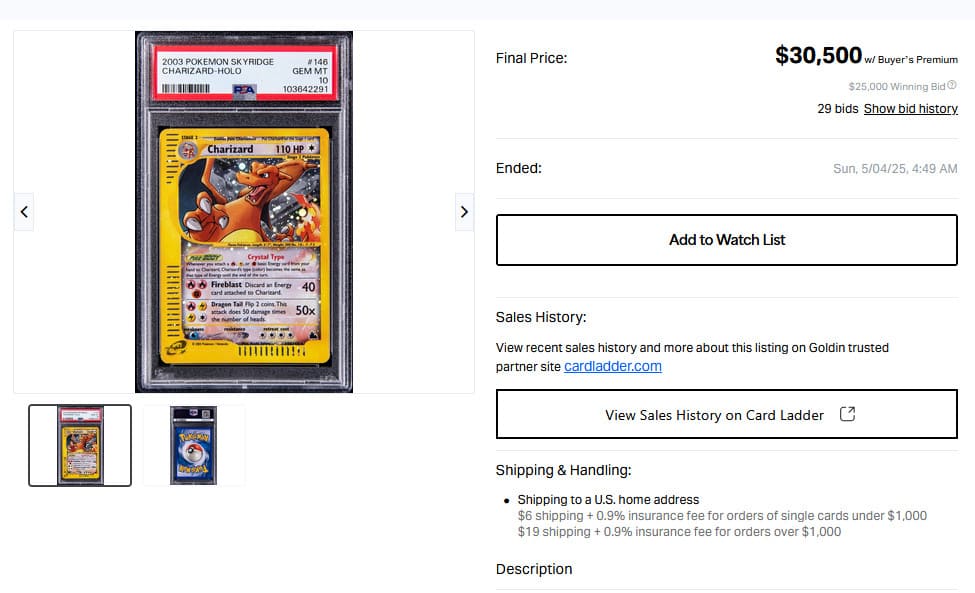
Task: Click the Shipping to a U.S. home address item
Action: point(608,500)
